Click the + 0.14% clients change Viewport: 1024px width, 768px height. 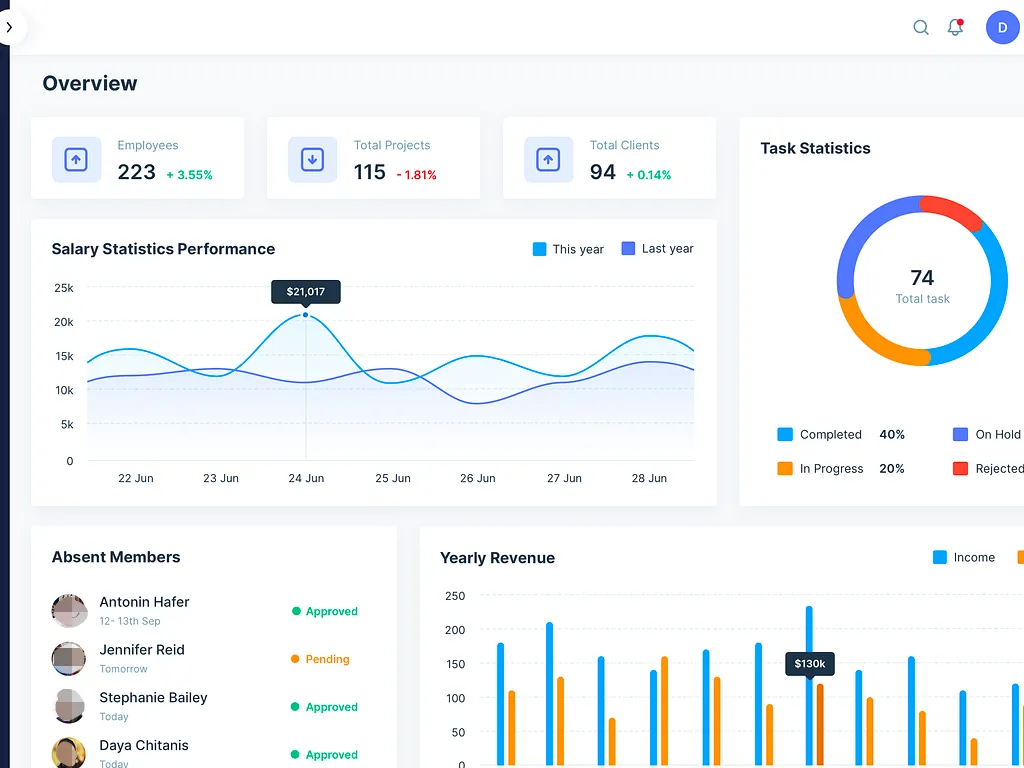[648, 175]
